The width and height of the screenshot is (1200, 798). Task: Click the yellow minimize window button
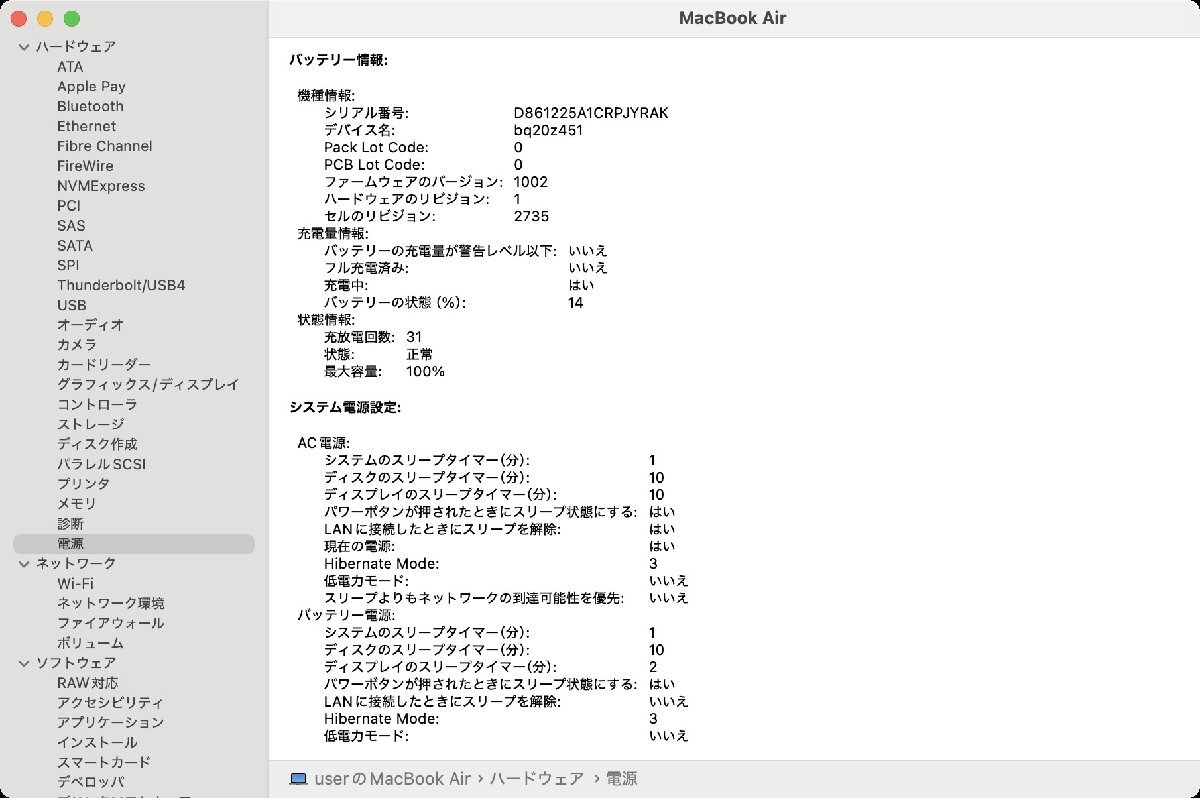click(x=45, y=19)
